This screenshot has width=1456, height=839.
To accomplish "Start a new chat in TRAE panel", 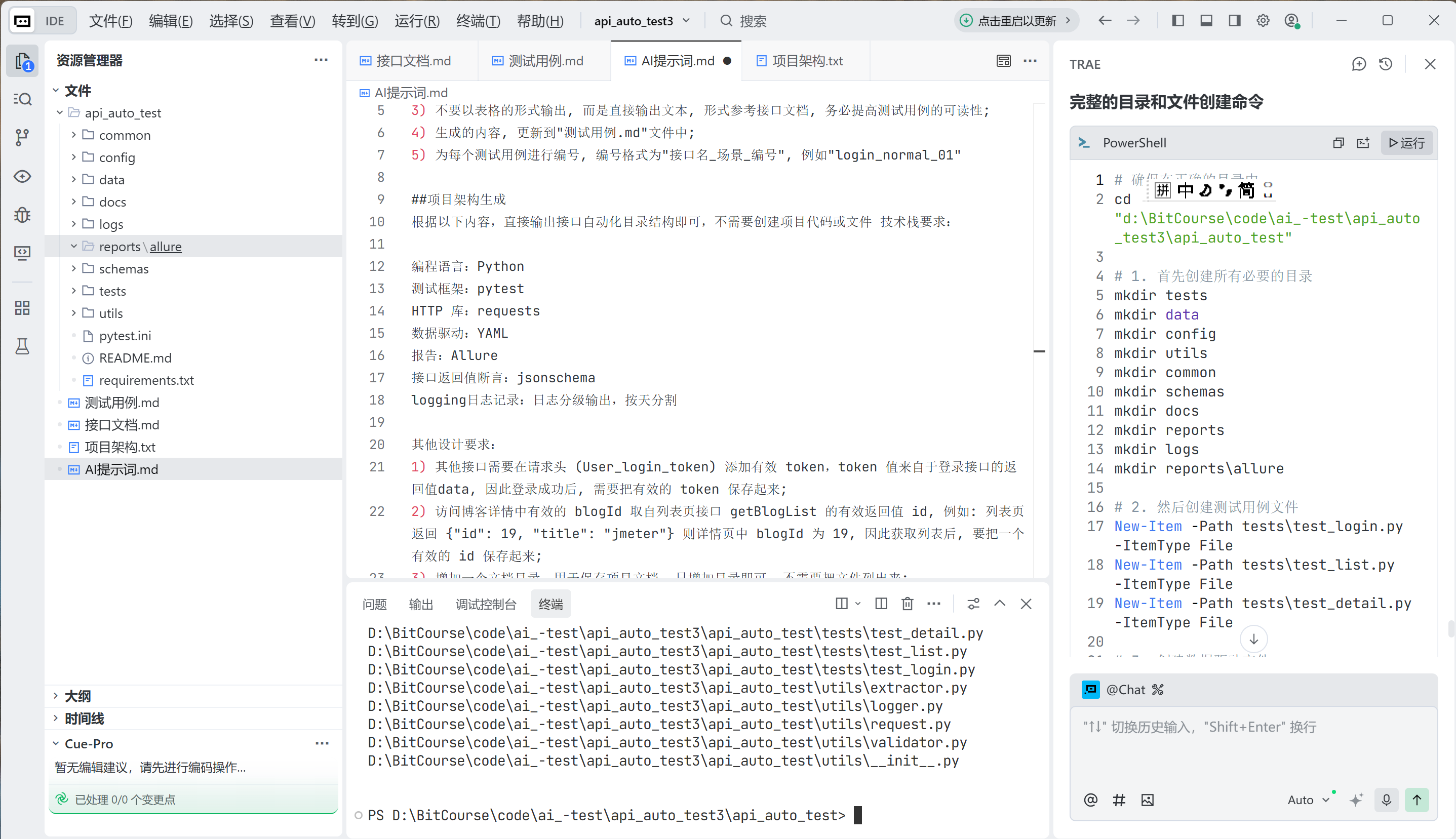I will (x=1359, y=64).
